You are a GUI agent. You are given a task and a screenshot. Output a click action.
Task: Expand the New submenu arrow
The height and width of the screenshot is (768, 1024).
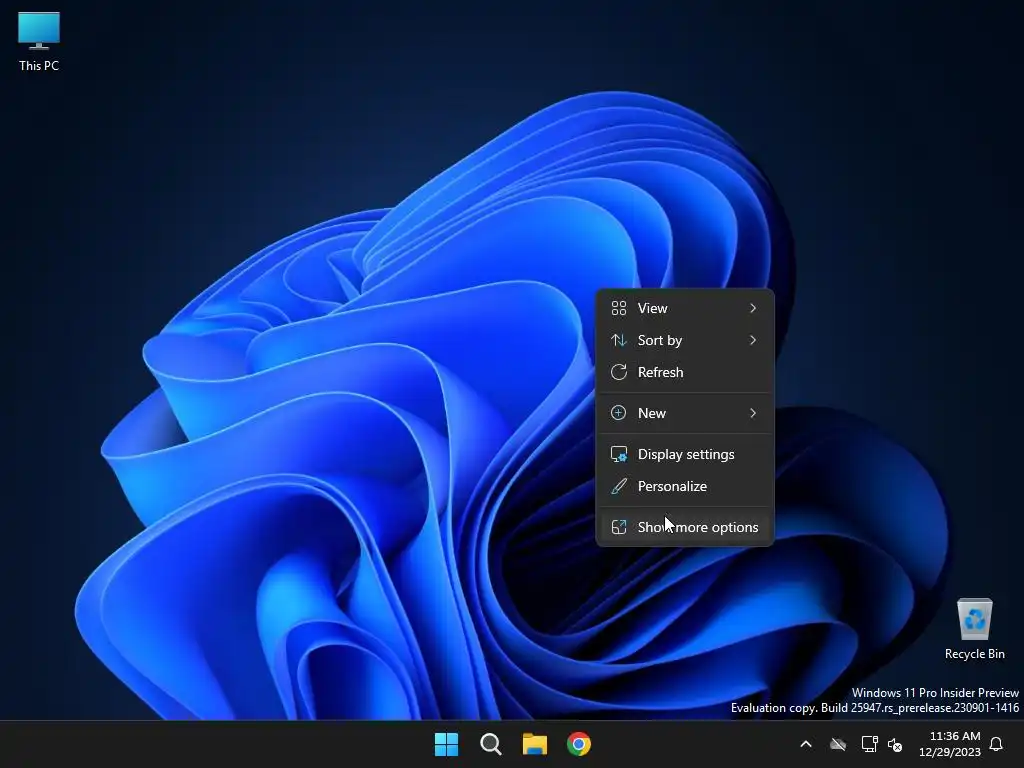(x=753, y=413)
